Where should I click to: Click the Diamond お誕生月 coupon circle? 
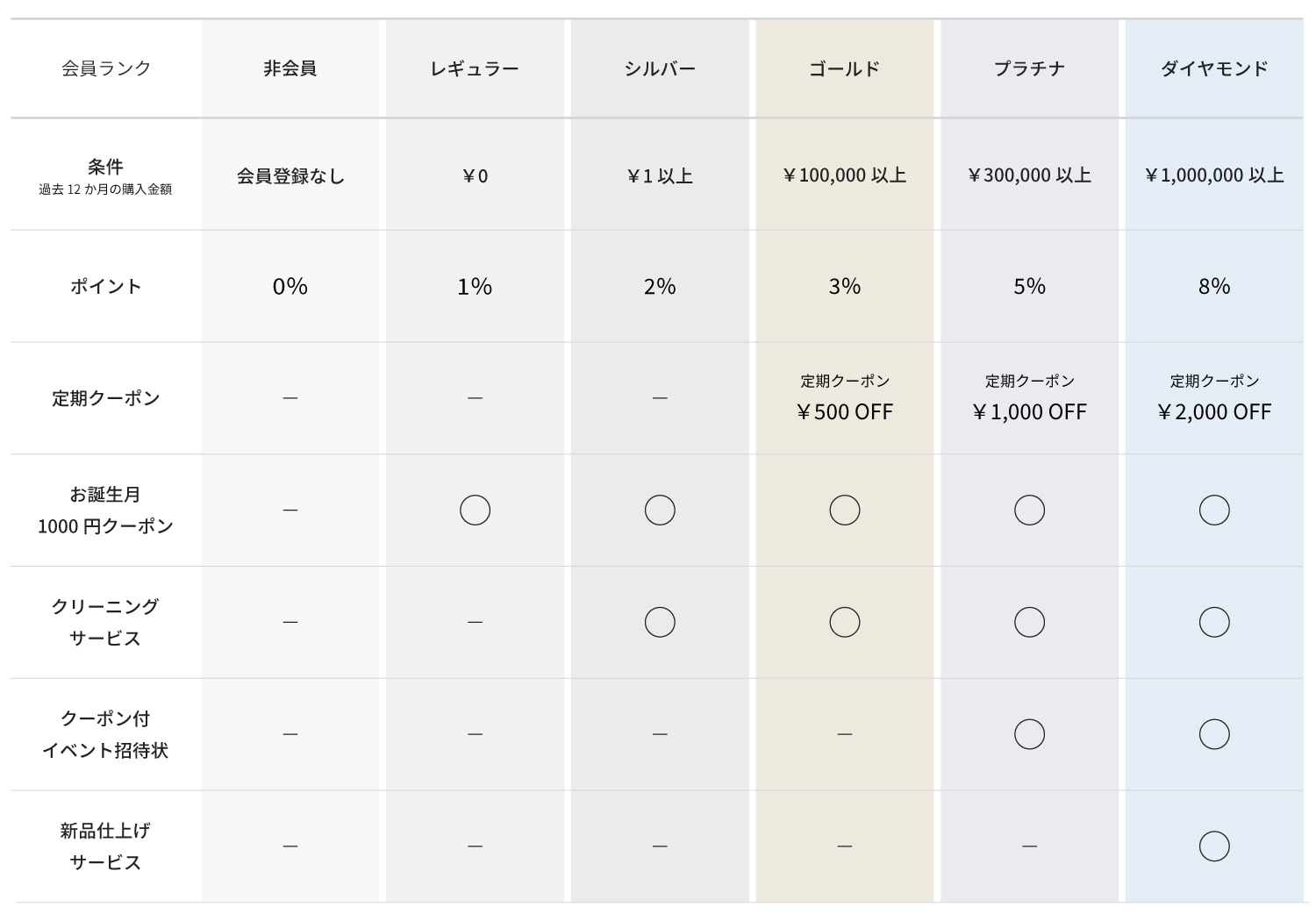tap(1214, 510)
